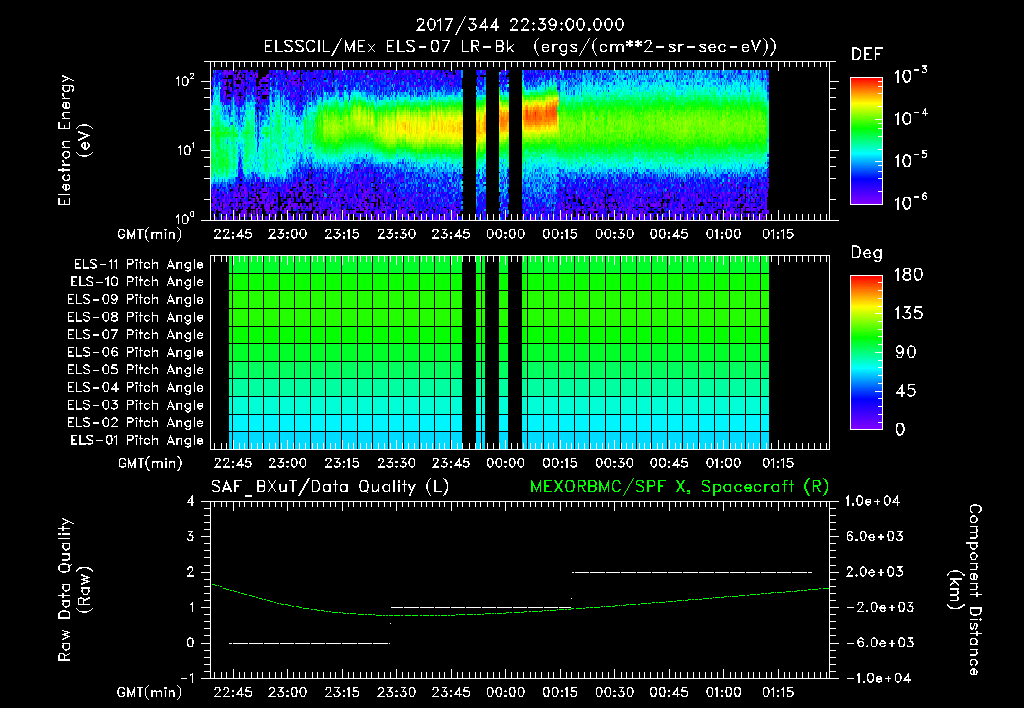Select the ELS-05 Pitch Angle row label

136,370
